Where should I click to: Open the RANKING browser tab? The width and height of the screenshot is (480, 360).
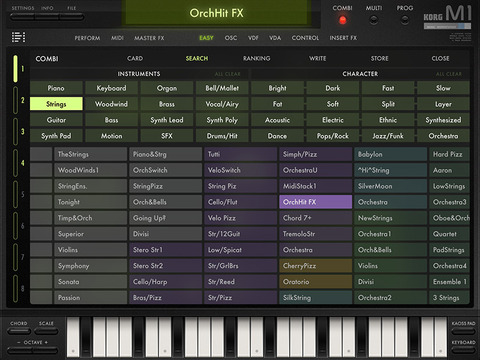click(x=257, y=58)
